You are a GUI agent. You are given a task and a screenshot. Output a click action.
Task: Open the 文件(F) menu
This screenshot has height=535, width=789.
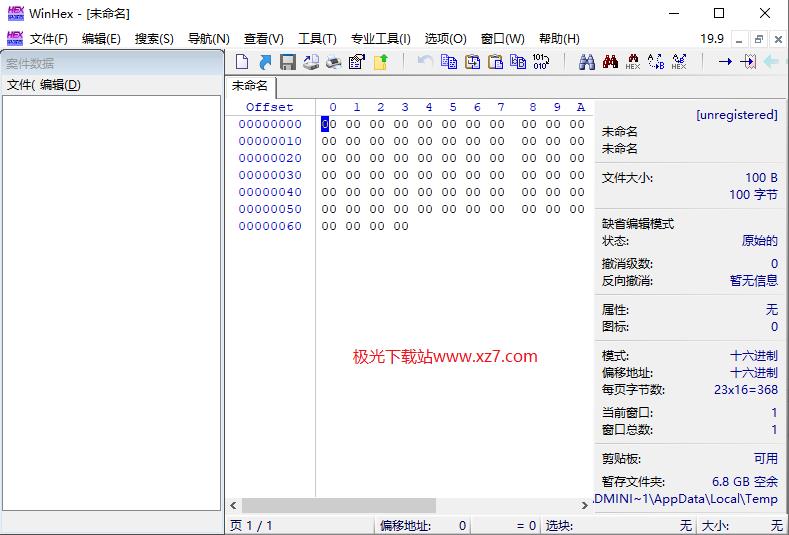pos(49,39)
